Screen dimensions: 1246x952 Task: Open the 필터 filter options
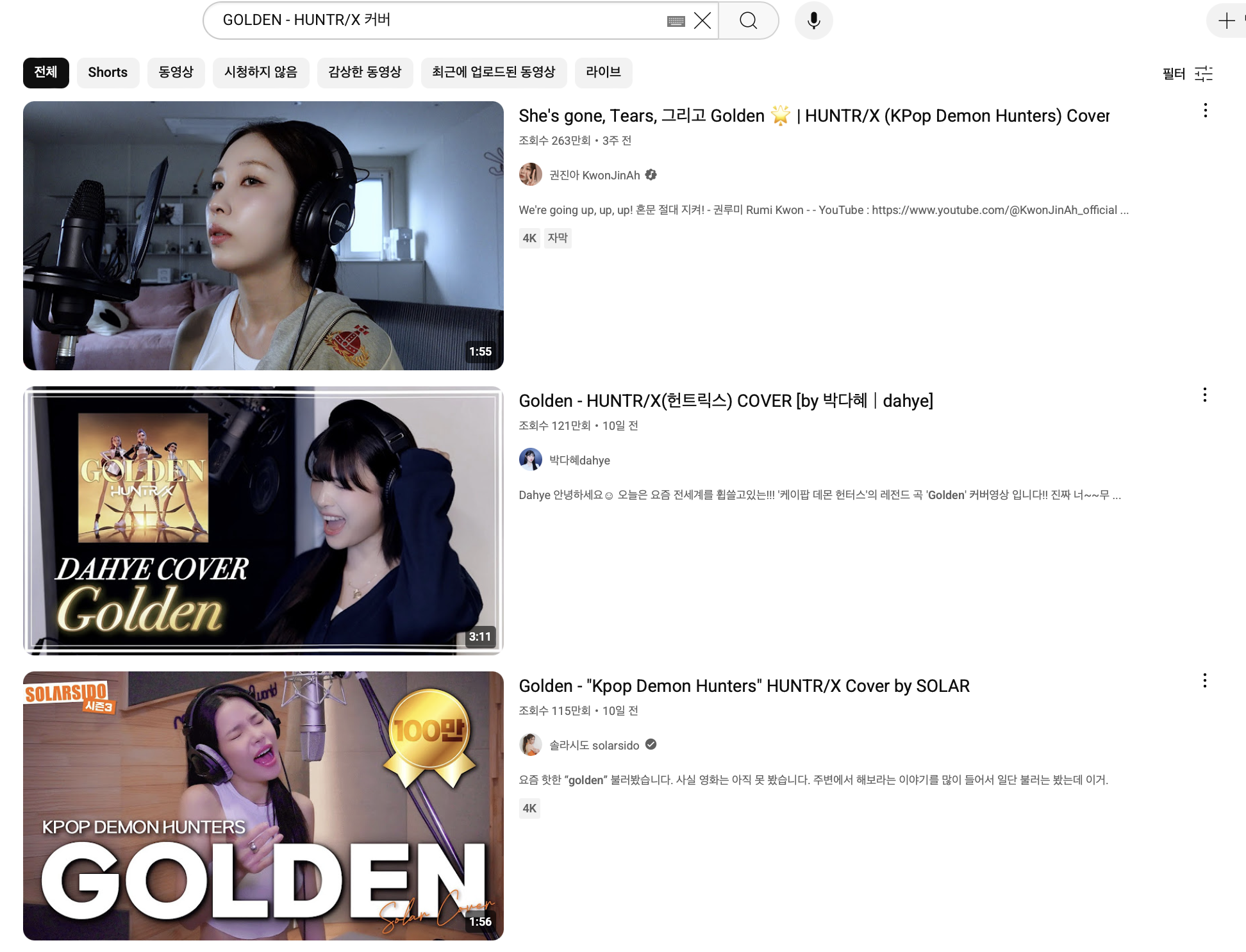1188,74
